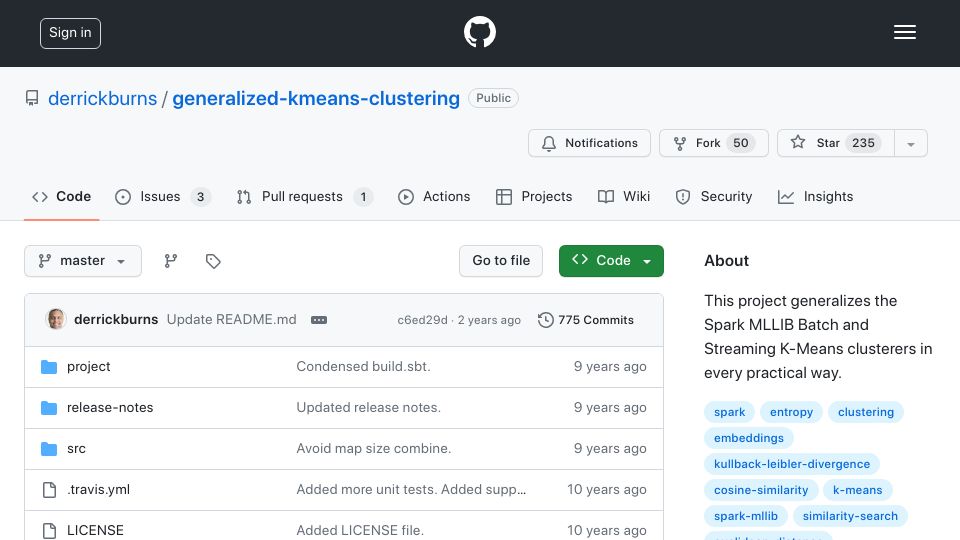
Task: Select the kullback-leibler-divergence topic tag
Action: pos(792,464)
